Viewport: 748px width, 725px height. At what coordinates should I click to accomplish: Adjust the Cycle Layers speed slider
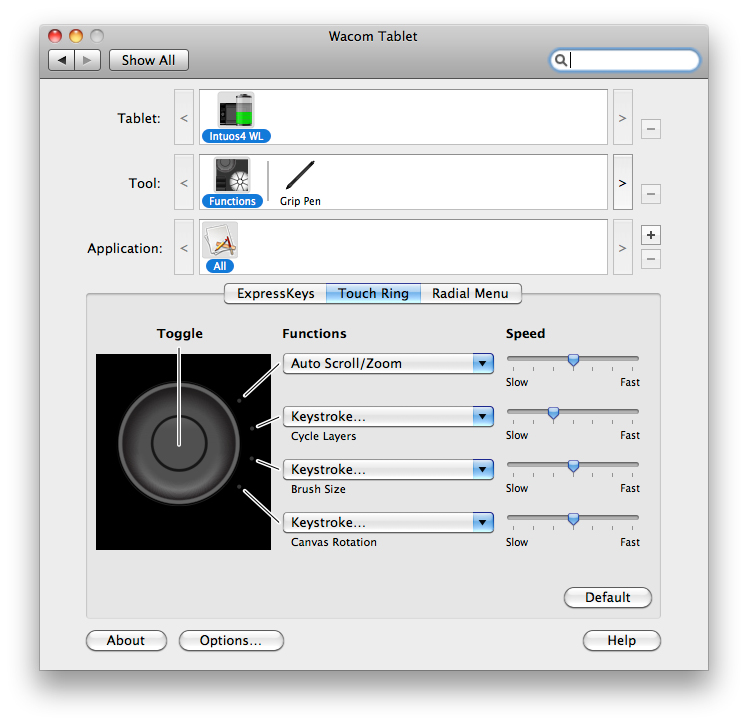553,413
